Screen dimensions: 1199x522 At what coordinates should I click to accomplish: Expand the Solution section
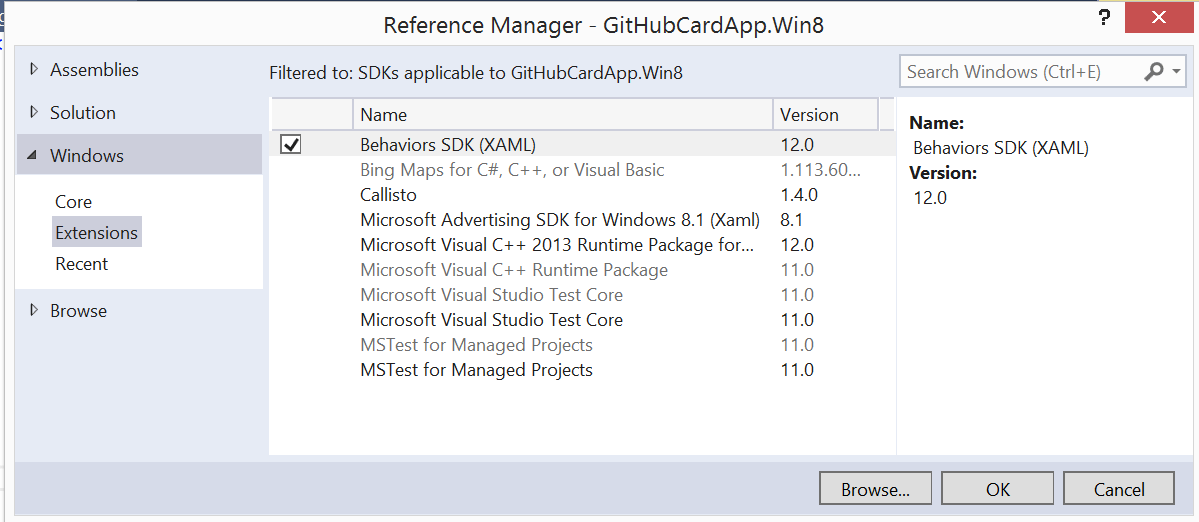point(34,113)
